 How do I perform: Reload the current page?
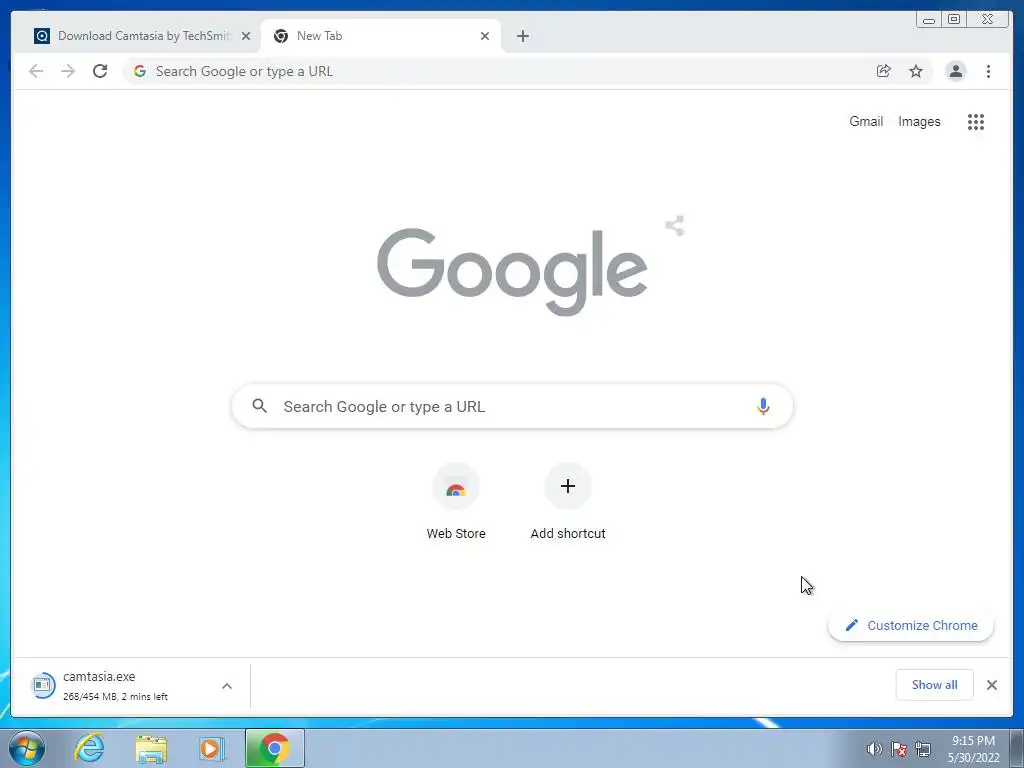point(100,71)
